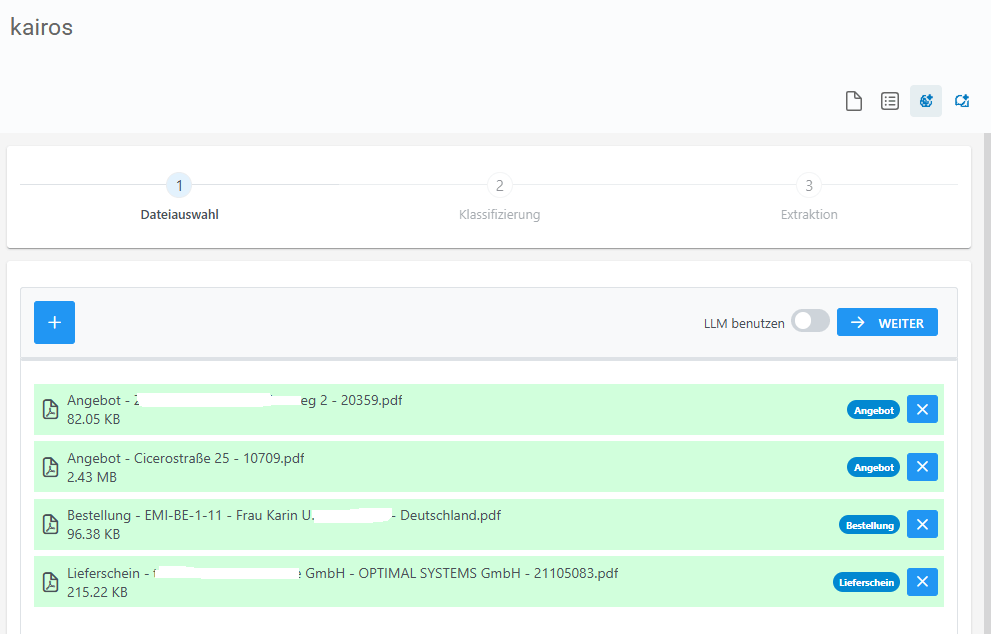
Task: Remove the Cicerostraße 25 Angebot file
Action: pyautogui.click(x=922, y=467)
